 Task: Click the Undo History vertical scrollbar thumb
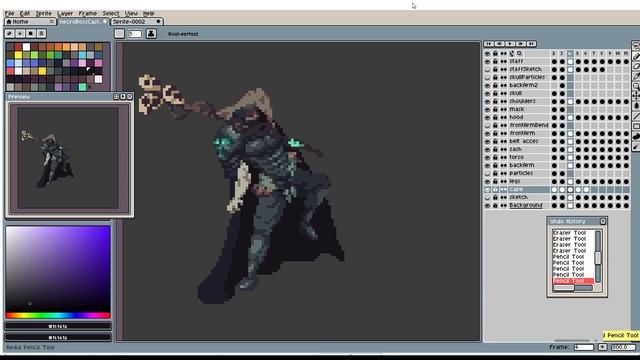598,258
